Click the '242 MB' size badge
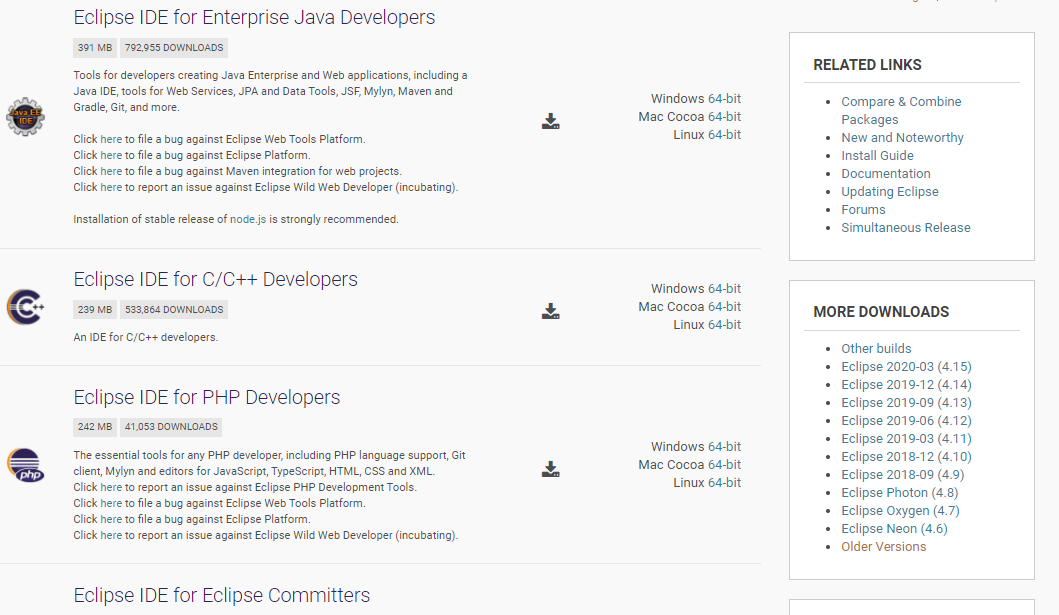Viewport: 1059px width, 615px height. [x=95, y=427]
